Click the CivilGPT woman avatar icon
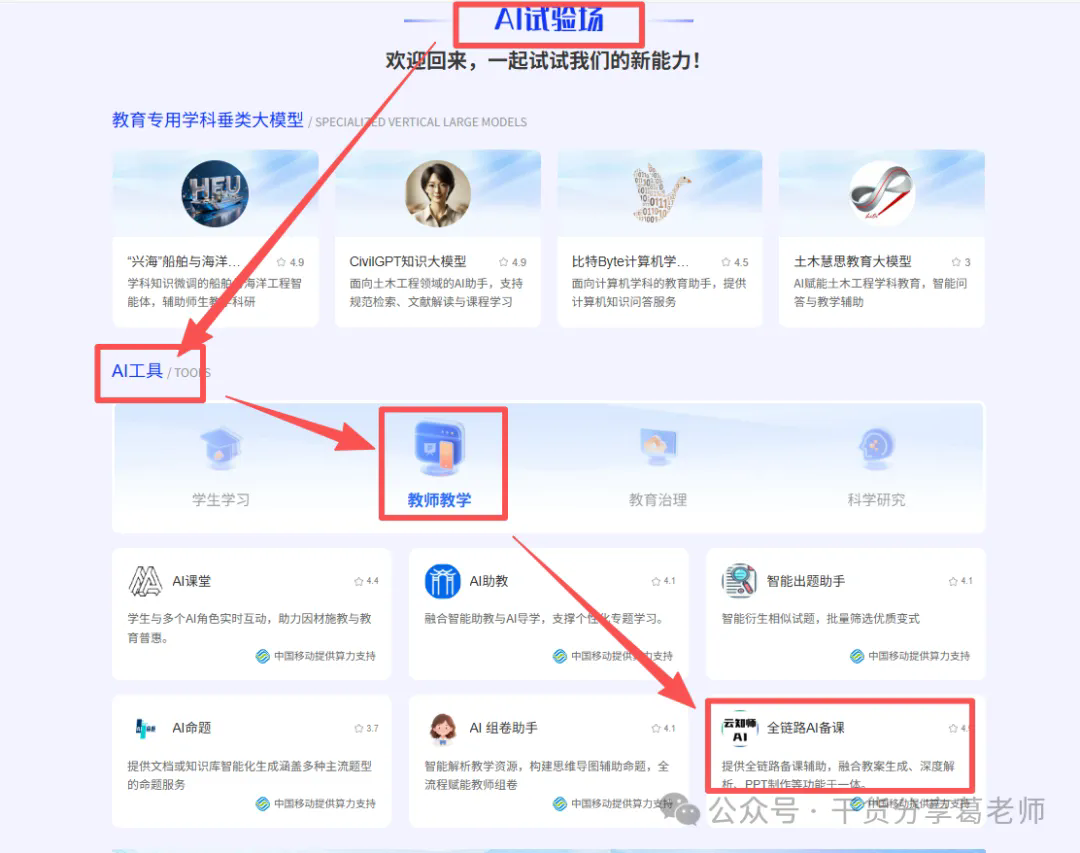The height and width of the screenshot is (853, 1080). [437, 193]
